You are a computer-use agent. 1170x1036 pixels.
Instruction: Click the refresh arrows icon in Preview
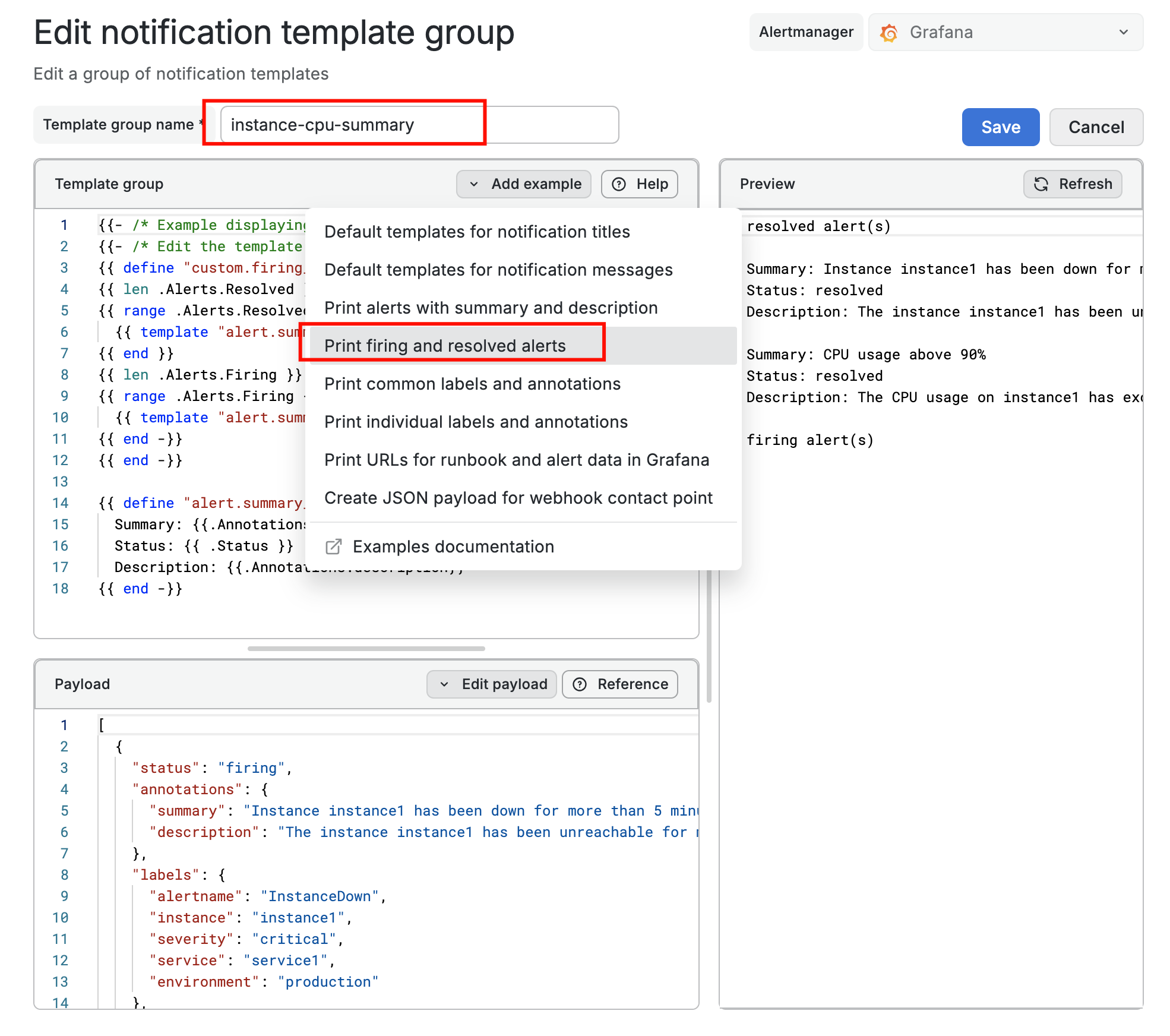point(1041,184)
